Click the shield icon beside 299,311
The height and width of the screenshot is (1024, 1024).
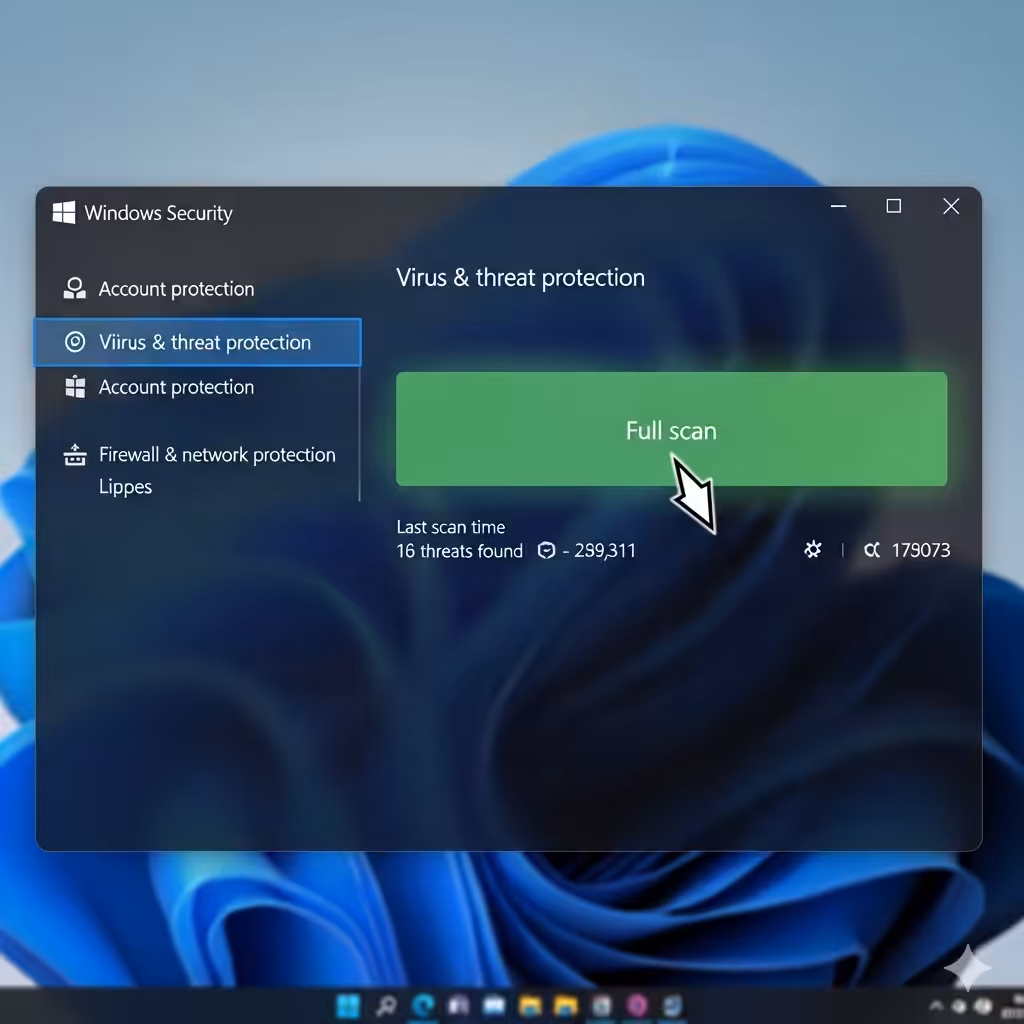click(x=546, y=551)
